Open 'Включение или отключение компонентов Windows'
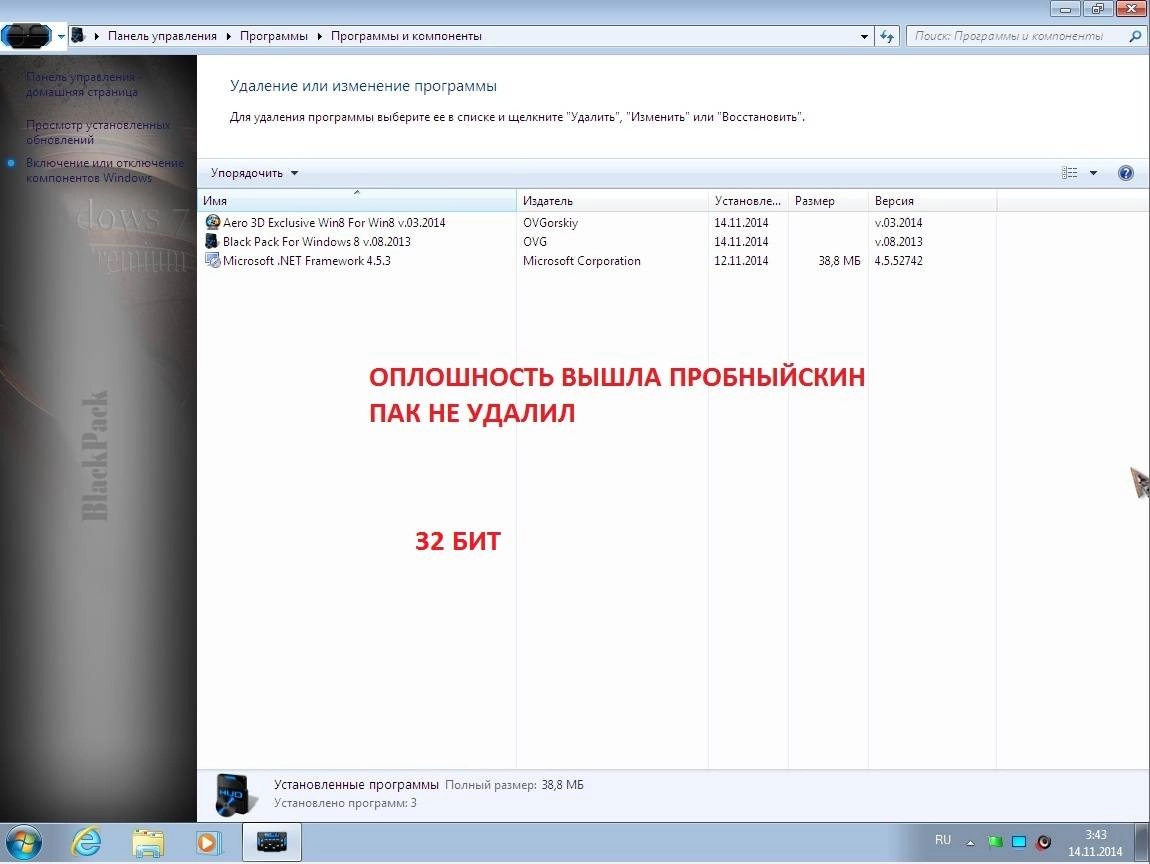This screenshot has width=1150, height=864. 105,170
